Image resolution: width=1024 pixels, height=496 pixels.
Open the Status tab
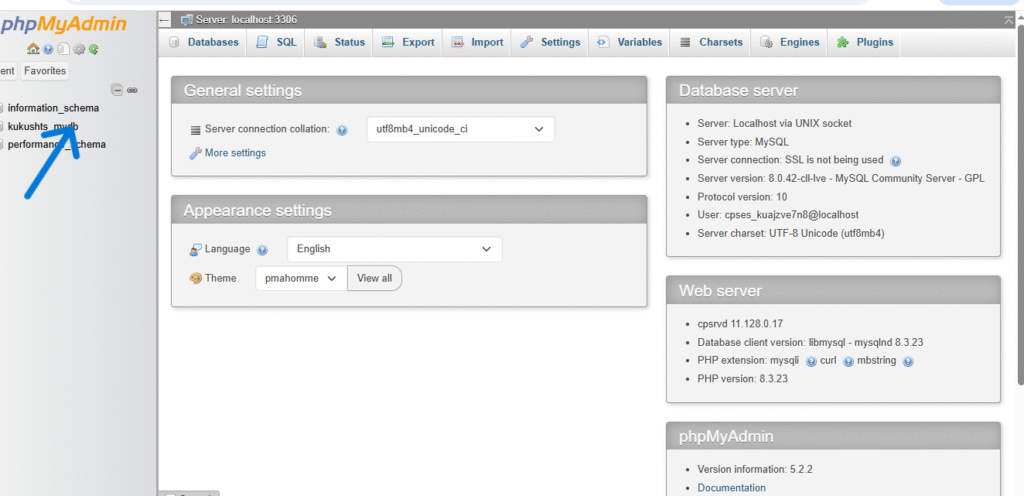[339, 42]
